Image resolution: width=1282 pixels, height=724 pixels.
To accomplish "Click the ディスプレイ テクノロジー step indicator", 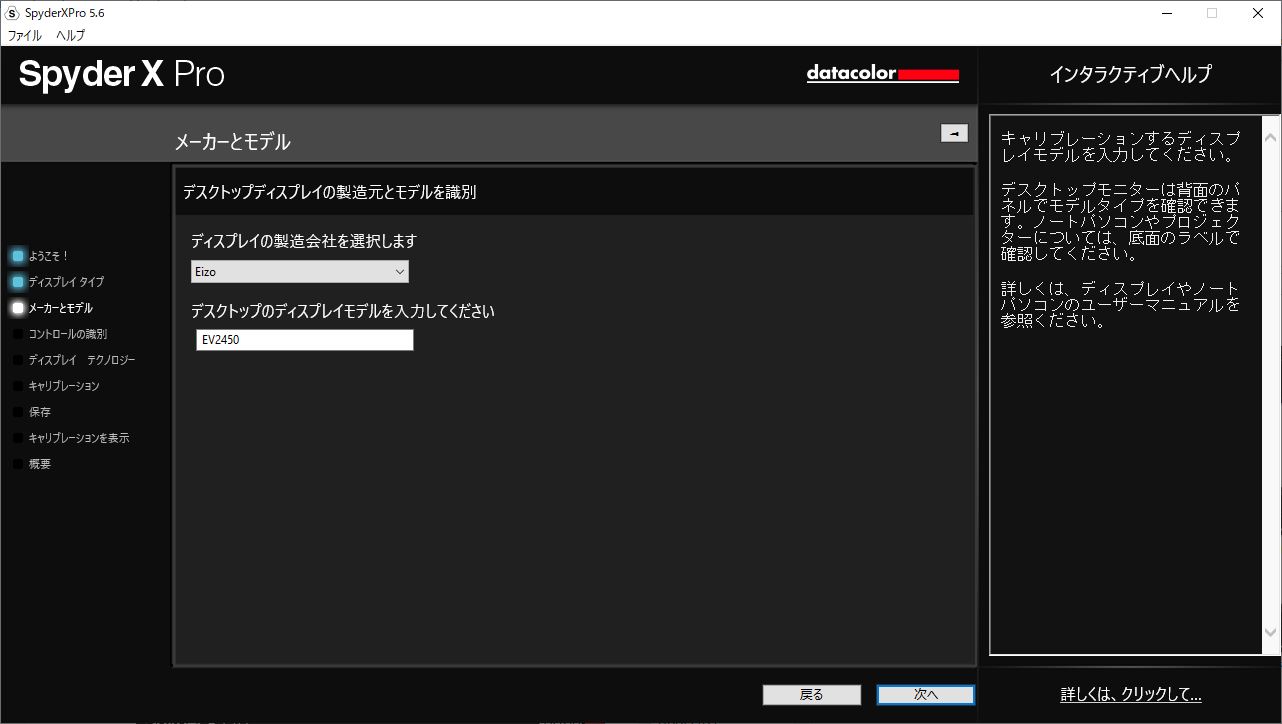I will [x=18, y=360].
